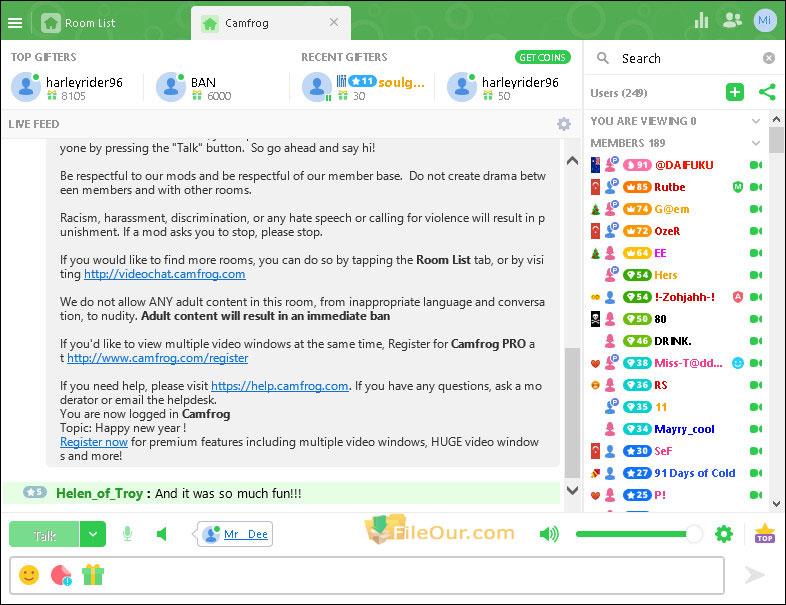Open Live Feed settings gear
Image resolution: width=786 pixels, height=605 pixels.
[564, 124]
